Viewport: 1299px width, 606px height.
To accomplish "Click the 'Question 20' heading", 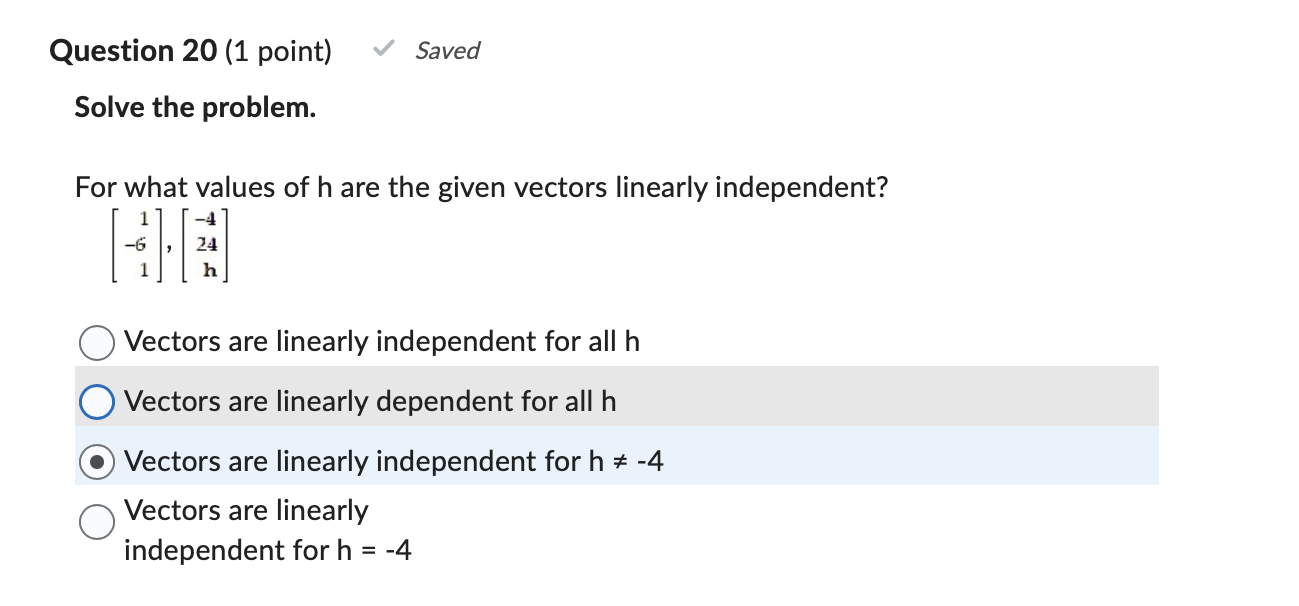I will click(132, 51).
